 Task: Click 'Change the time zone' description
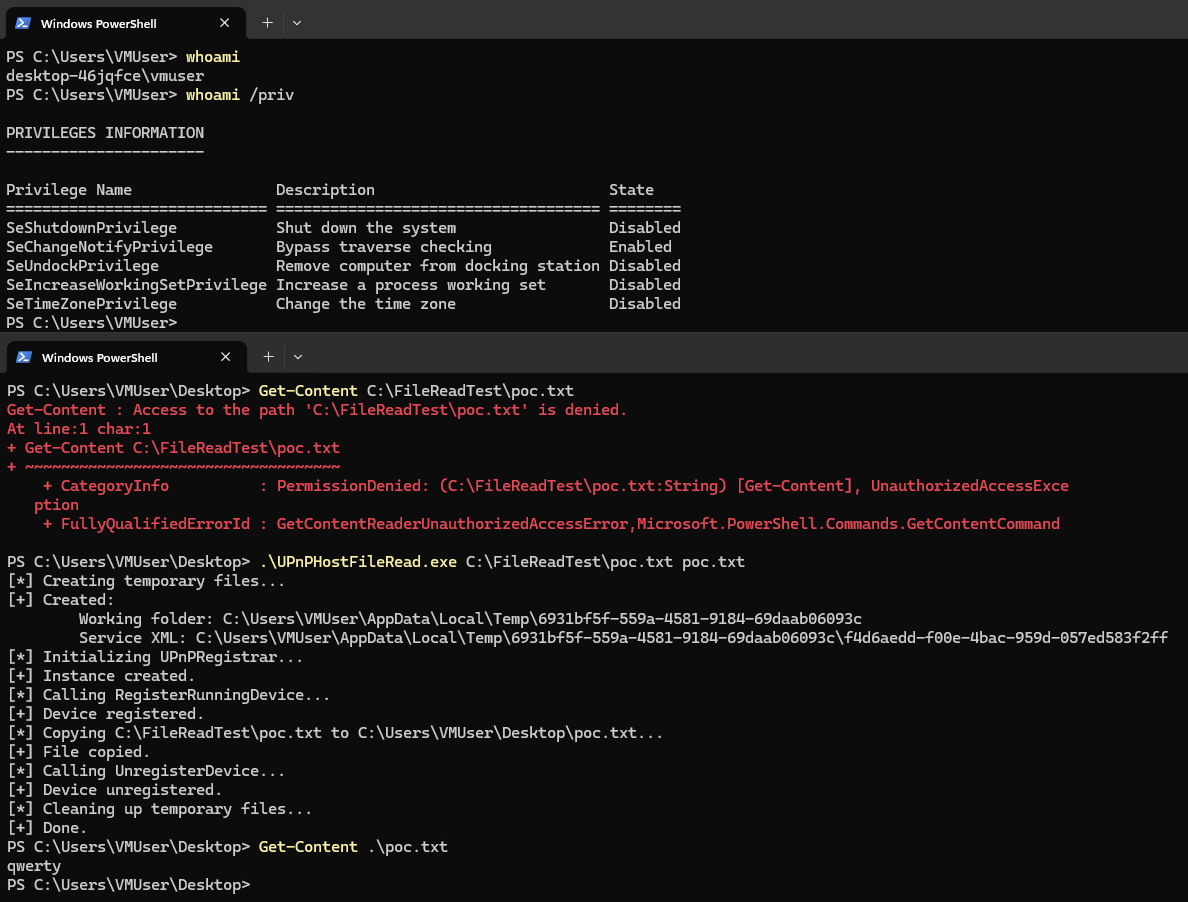point(366,303)
